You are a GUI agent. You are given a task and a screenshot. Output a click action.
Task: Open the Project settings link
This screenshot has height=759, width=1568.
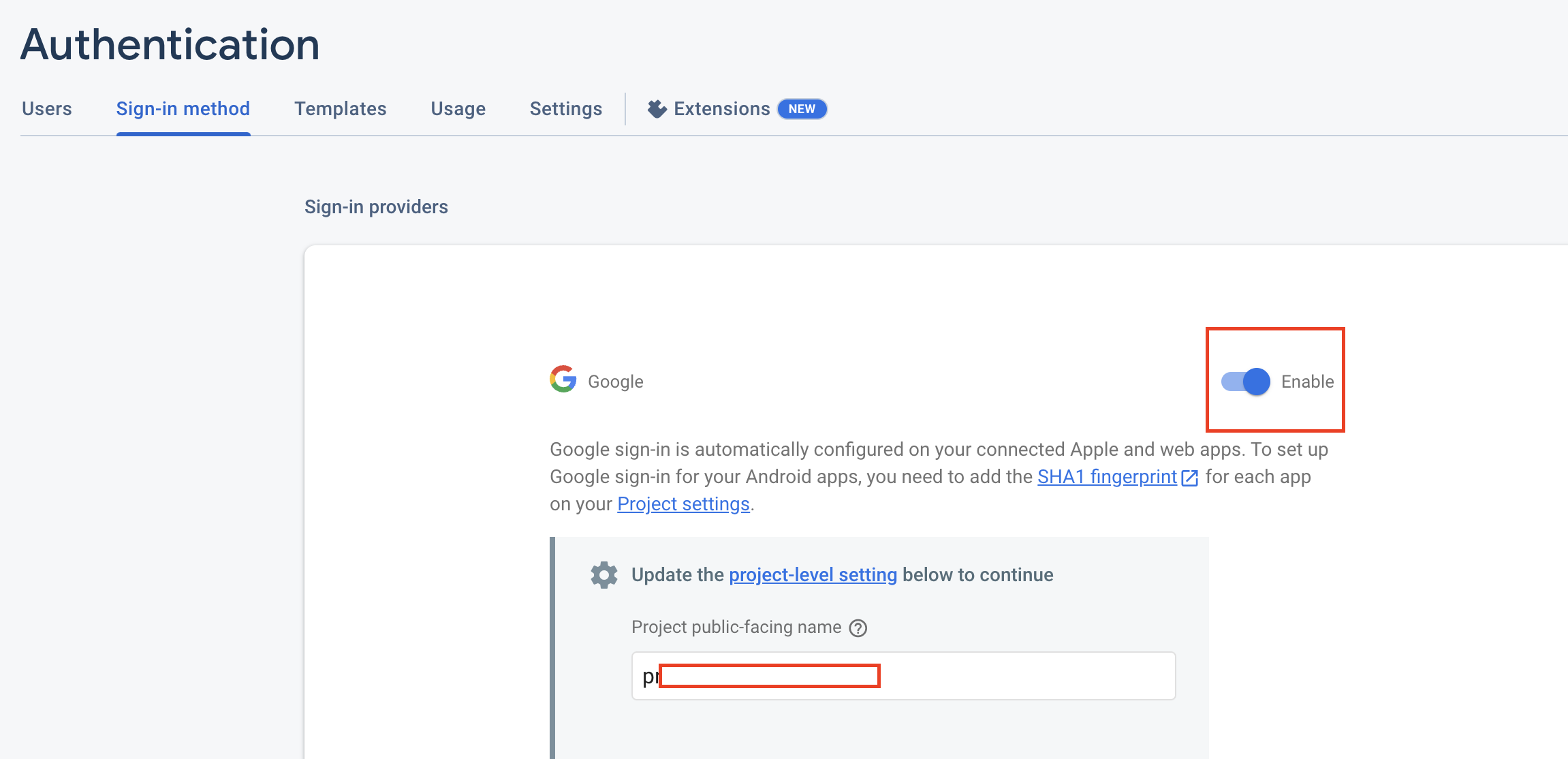point(683,504)
